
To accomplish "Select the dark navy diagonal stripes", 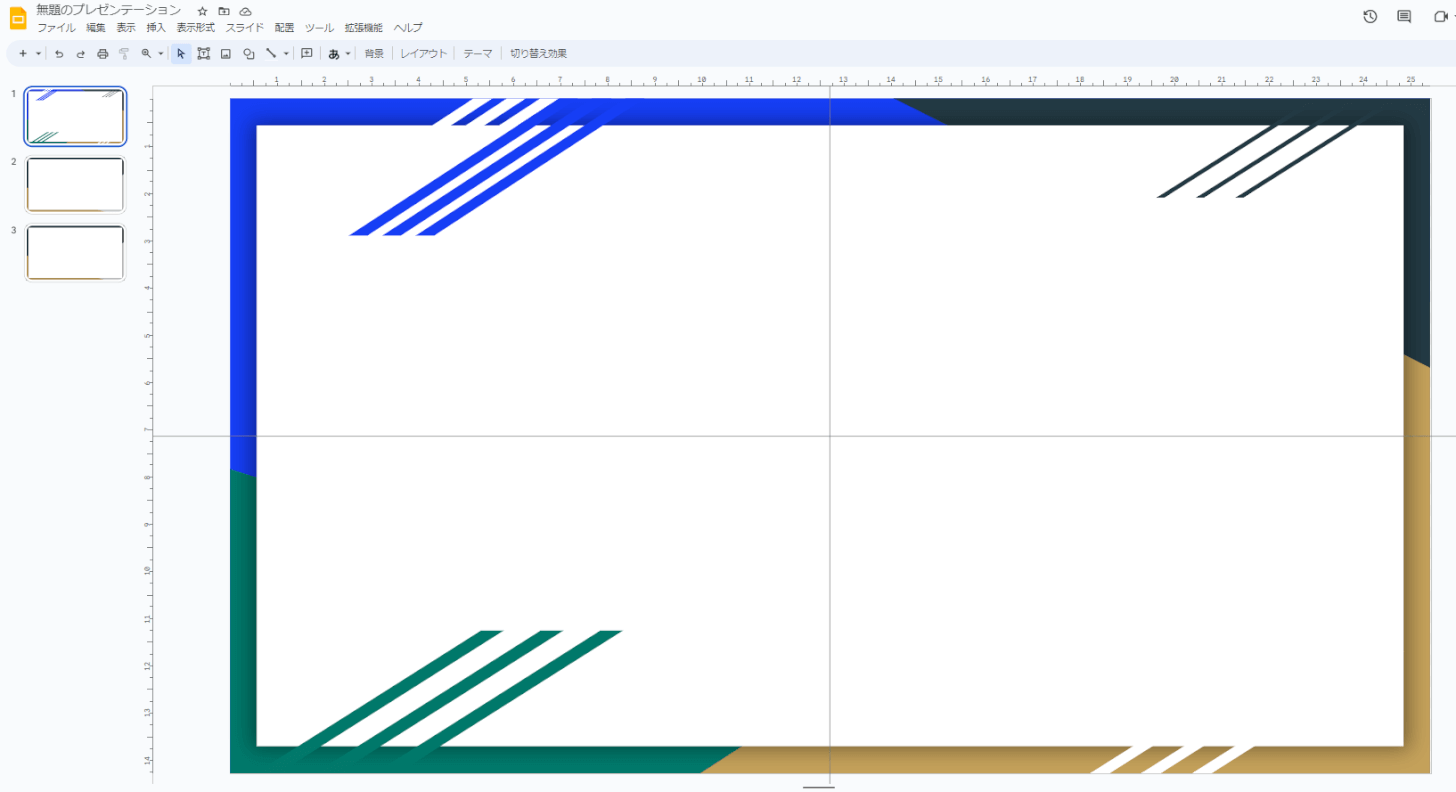I will coord(1265,158).
